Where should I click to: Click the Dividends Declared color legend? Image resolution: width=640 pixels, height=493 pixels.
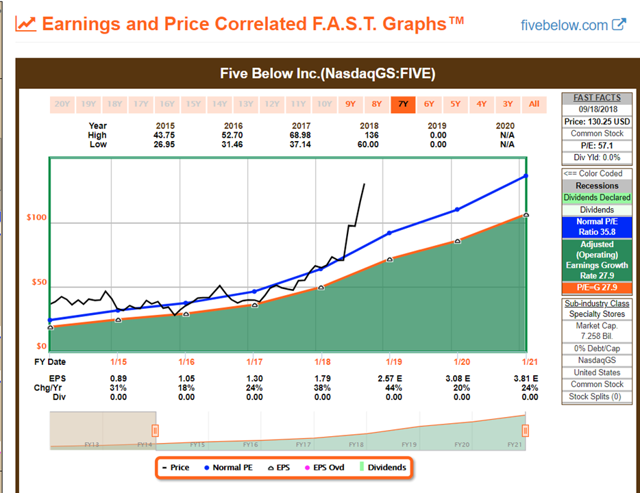tap(597, 198)
